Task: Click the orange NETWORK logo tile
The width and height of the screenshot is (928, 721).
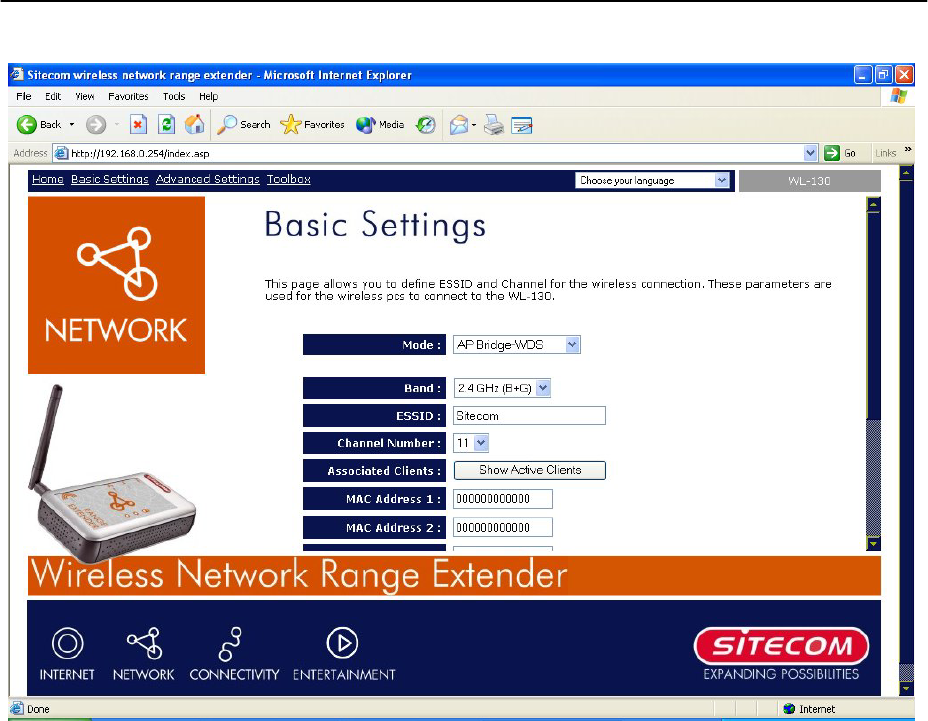Action: [117, 285]
